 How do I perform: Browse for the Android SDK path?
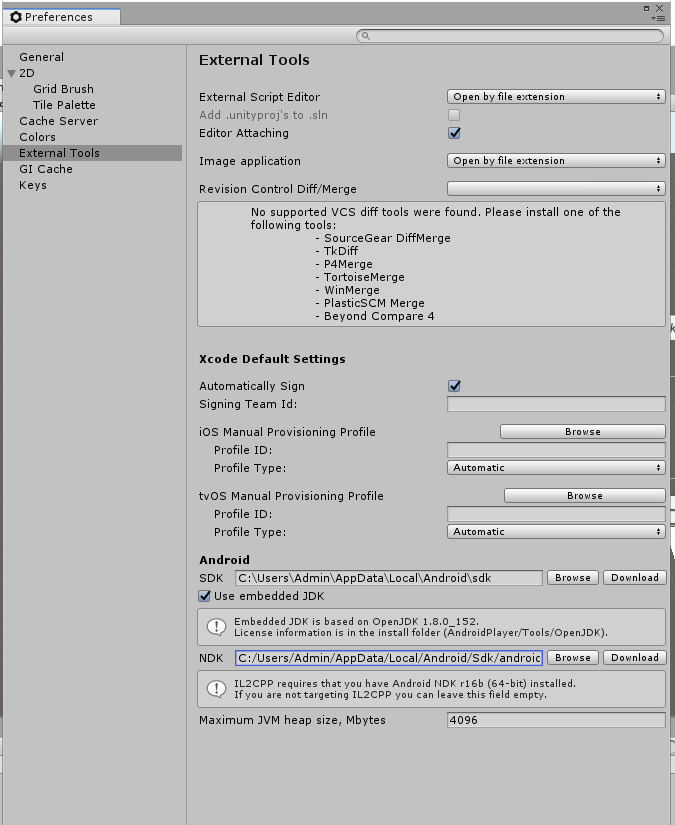[x=573, y=578]
